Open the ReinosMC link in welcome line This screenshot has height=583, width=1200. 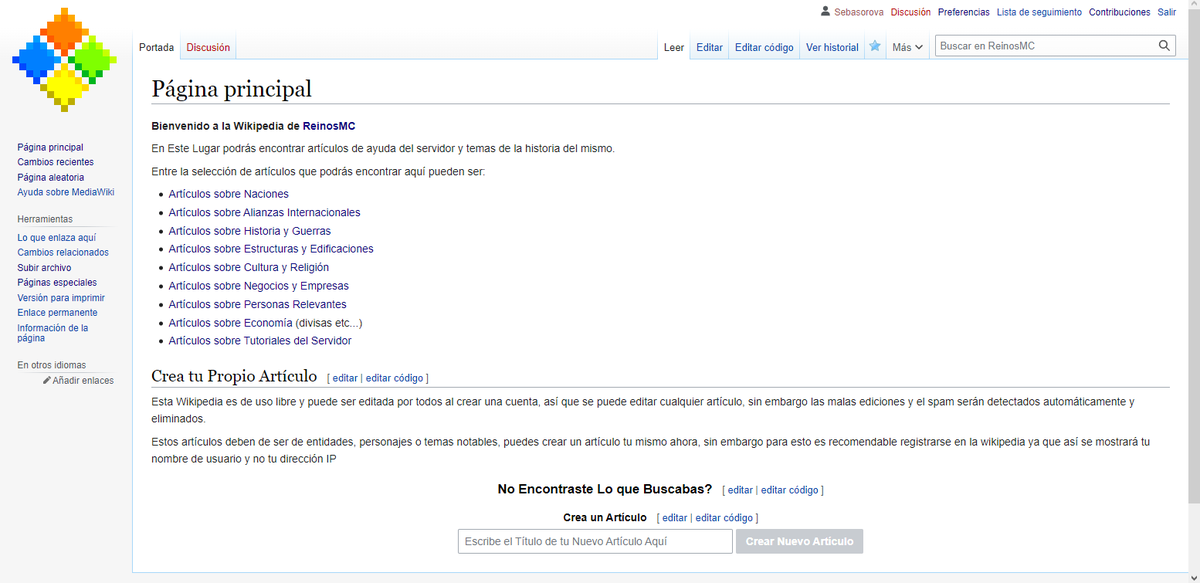coord(329,126)
